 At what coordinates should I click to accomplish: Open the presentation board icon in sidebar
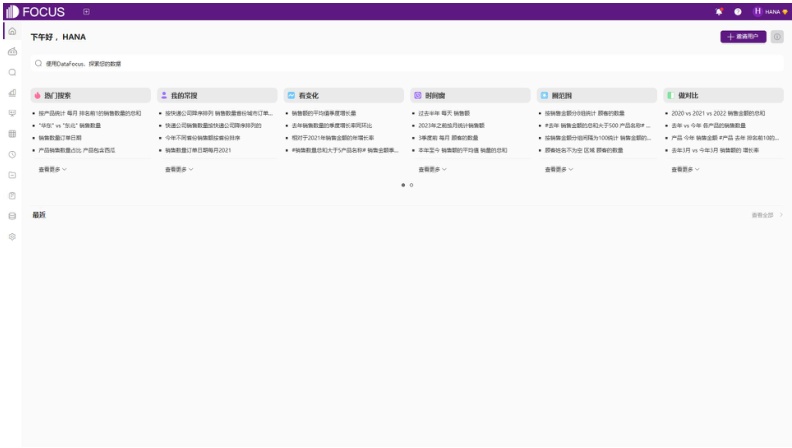13,113
